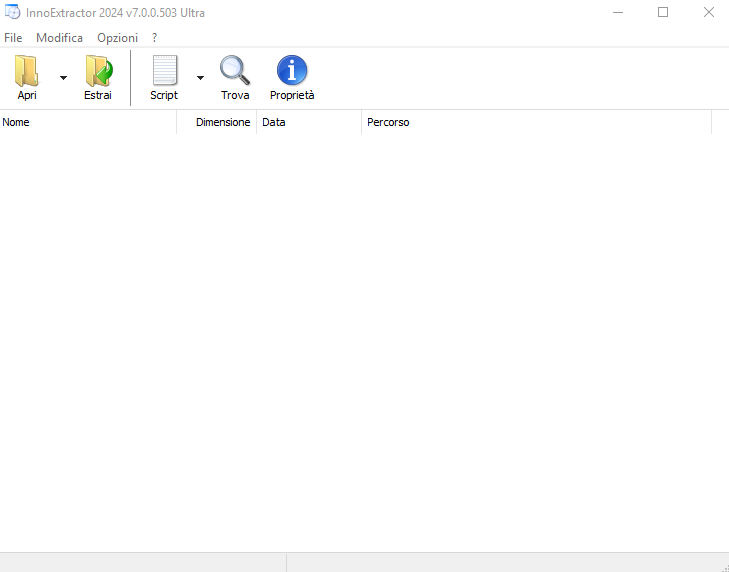Sort by Nome column header
This screenshot has height=572, width=729.
[x=88, y=122]
